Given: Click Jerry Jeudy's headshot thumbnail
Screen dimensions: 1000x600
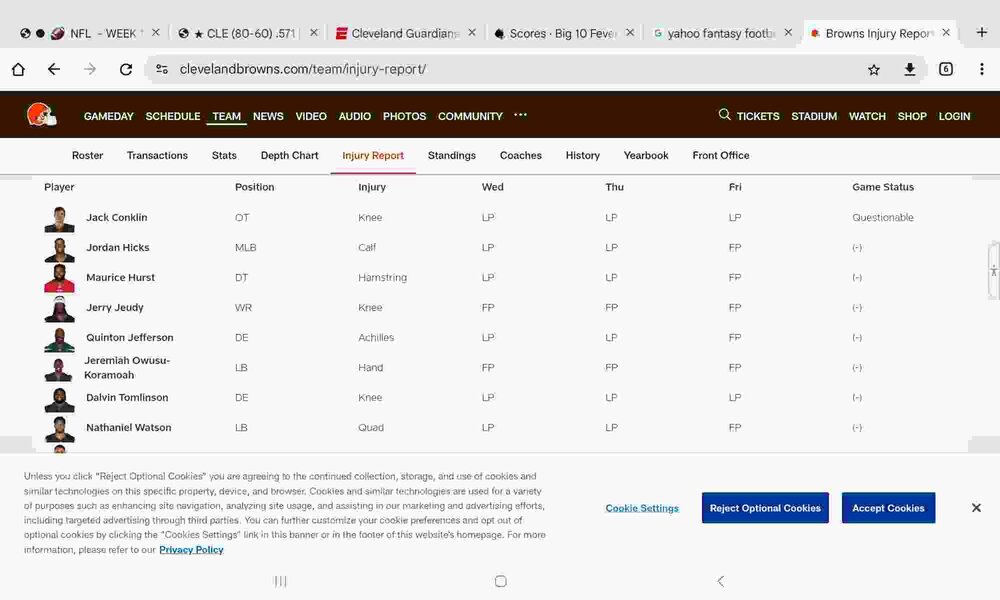Looking at the screenshot, I should pyautogui.click(x=59, y=309).
